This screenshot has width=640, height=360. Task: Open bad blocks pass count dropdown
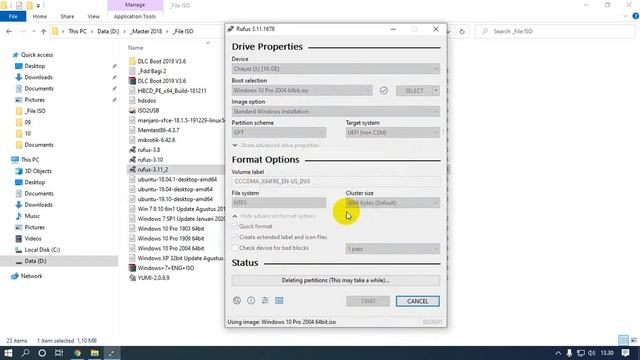pos(393,249)
